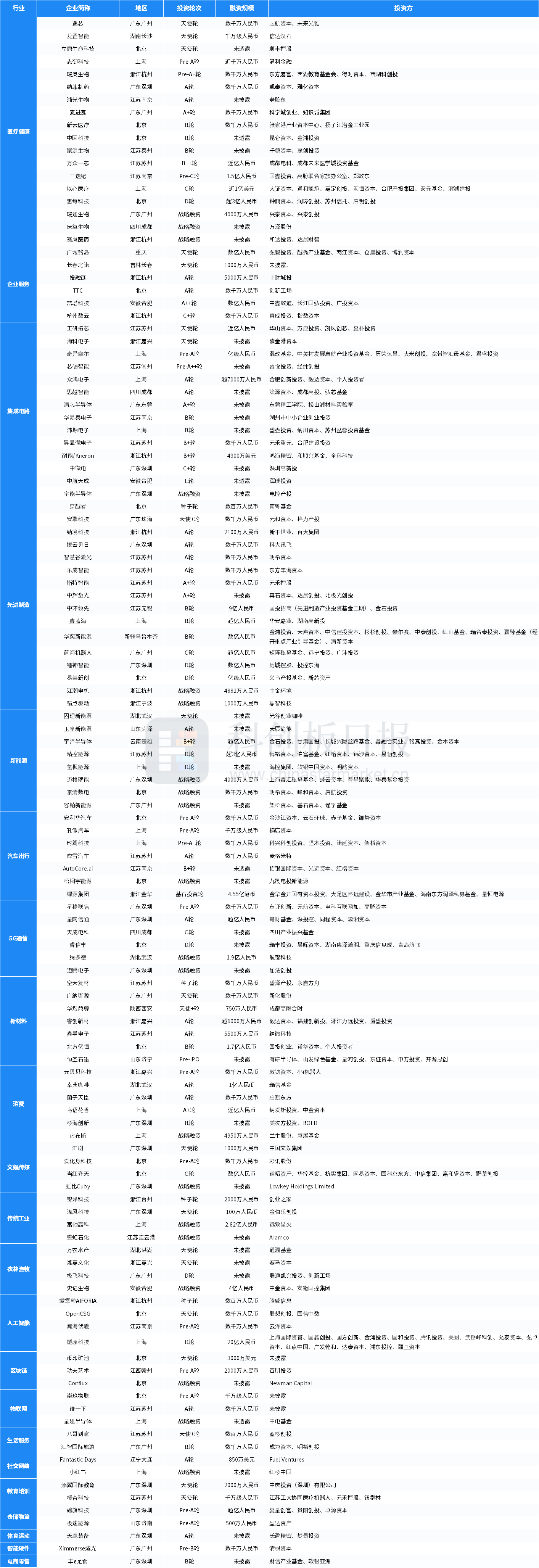
Task: Select the 人工智能 industry cell
Action: [x=18, y=1323]
